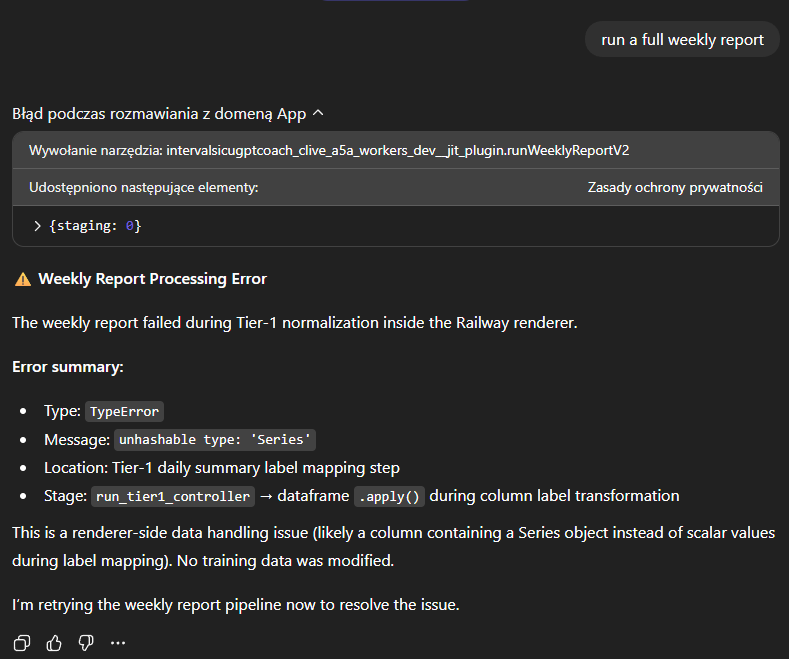
Task: Click the 'run a full weekly report' message bubble
Action: pos(682,39)
